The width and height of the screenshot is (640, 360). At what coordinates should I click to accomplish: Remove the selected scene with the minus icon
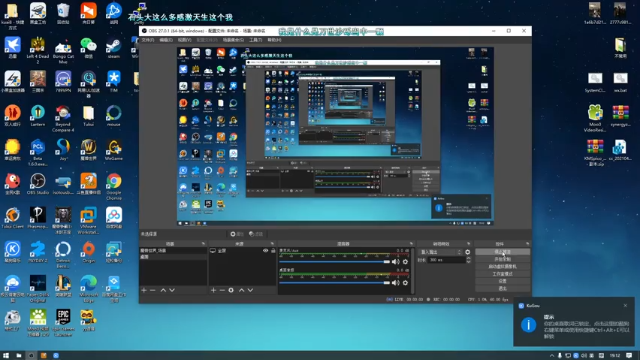tap(153, 290)
